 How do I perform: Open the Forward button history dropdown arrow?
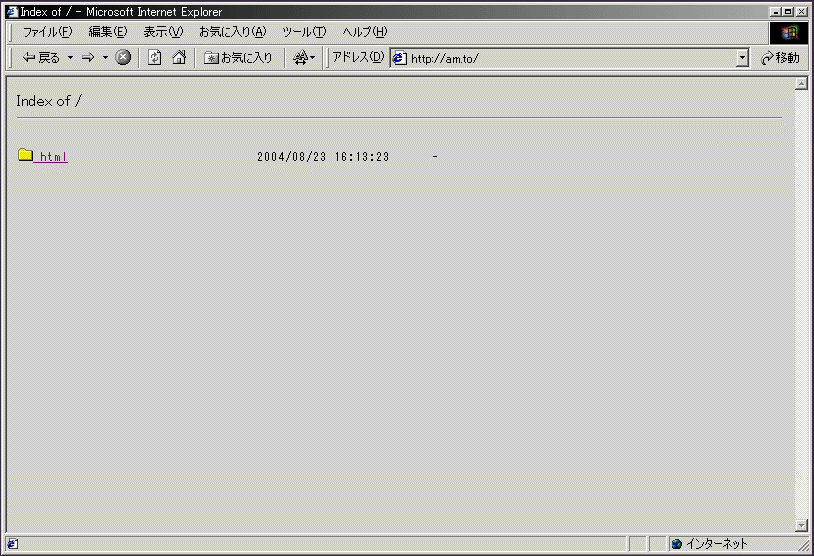[105, 58]
